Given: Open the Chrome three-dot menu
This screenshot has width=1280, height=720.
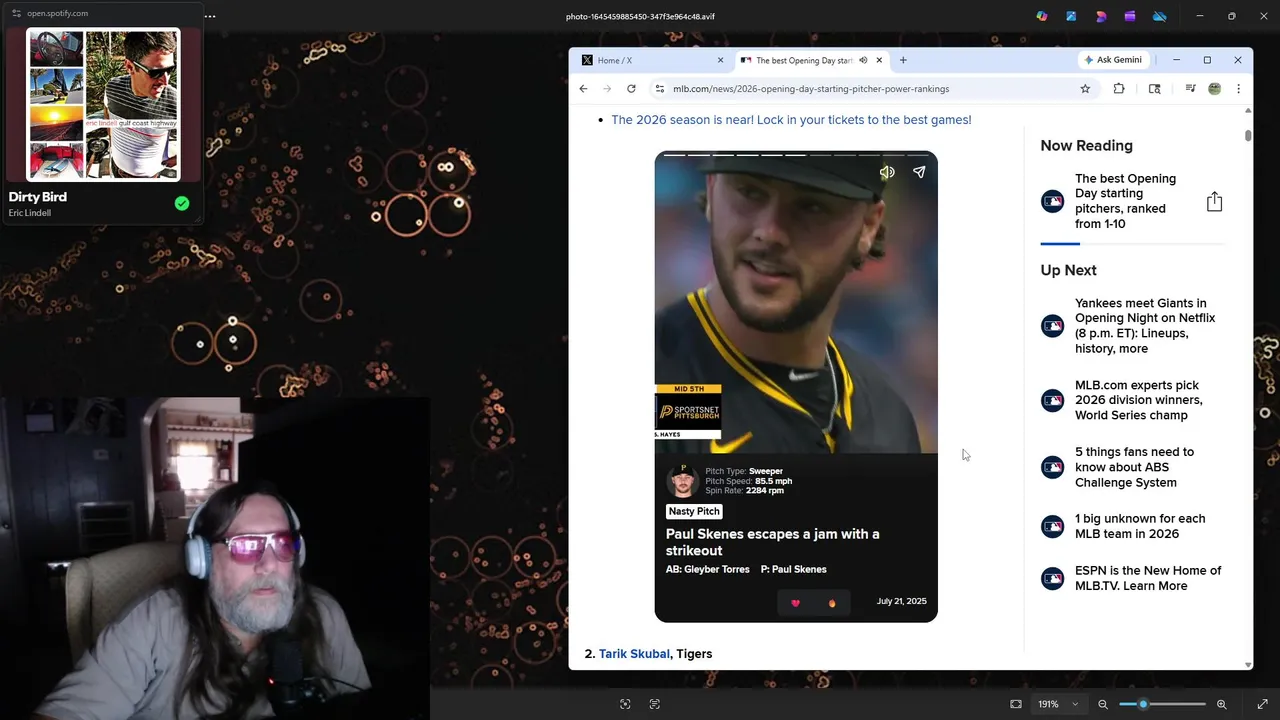Looking at the screenshot, I should pos(1238,89).
